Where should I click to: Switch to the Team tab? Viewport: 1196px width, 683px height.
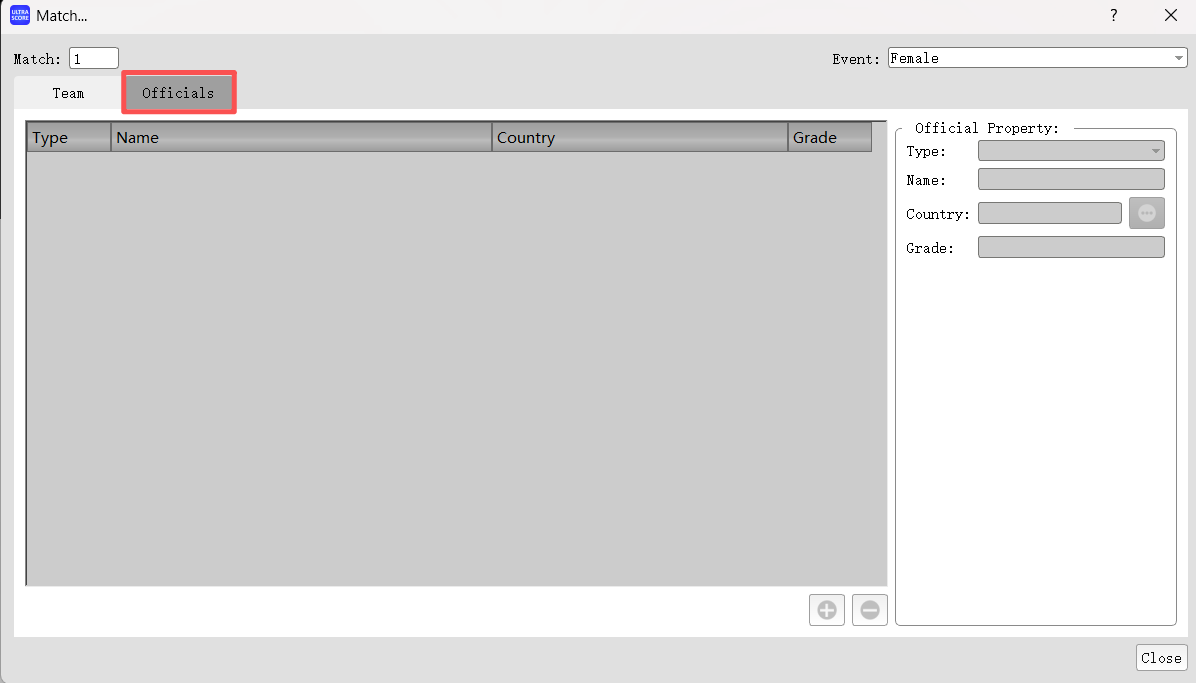[68, 93]
